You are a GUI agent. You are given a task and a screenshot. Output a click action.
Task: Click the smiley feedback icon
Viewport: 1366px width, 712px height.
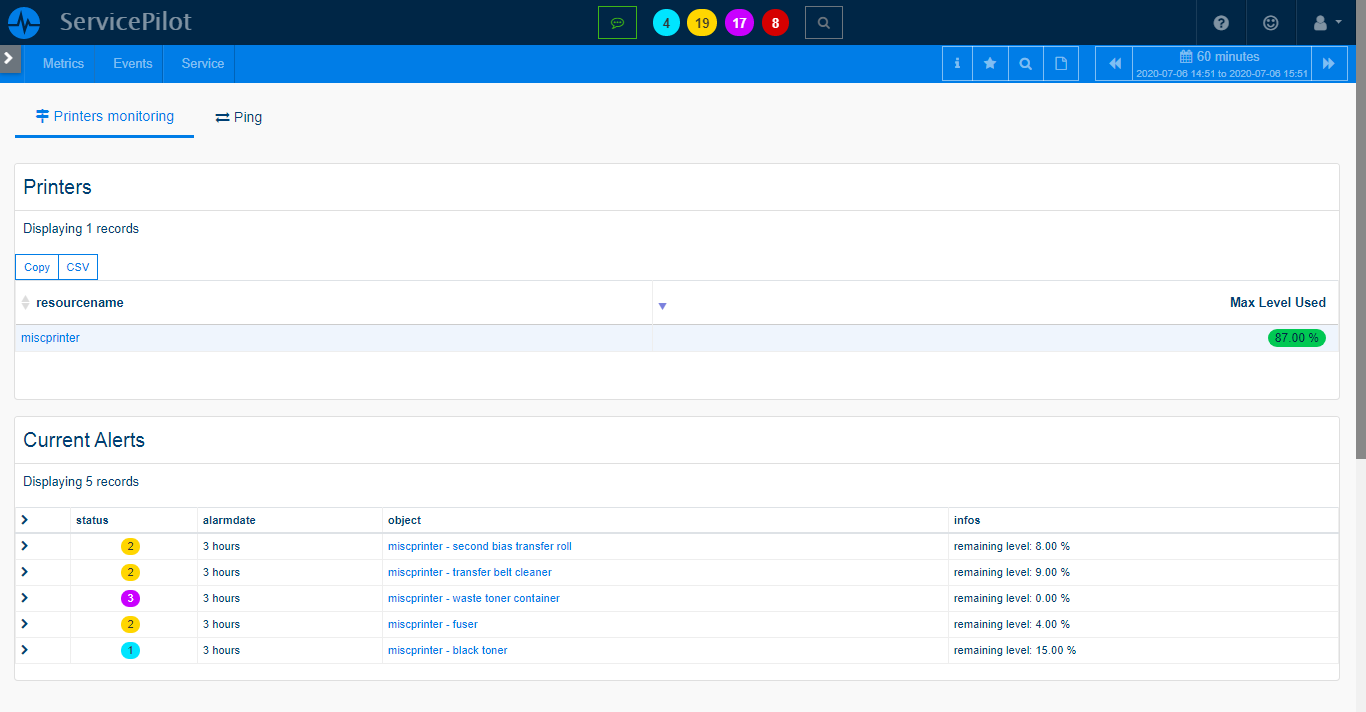[1270, 22]
